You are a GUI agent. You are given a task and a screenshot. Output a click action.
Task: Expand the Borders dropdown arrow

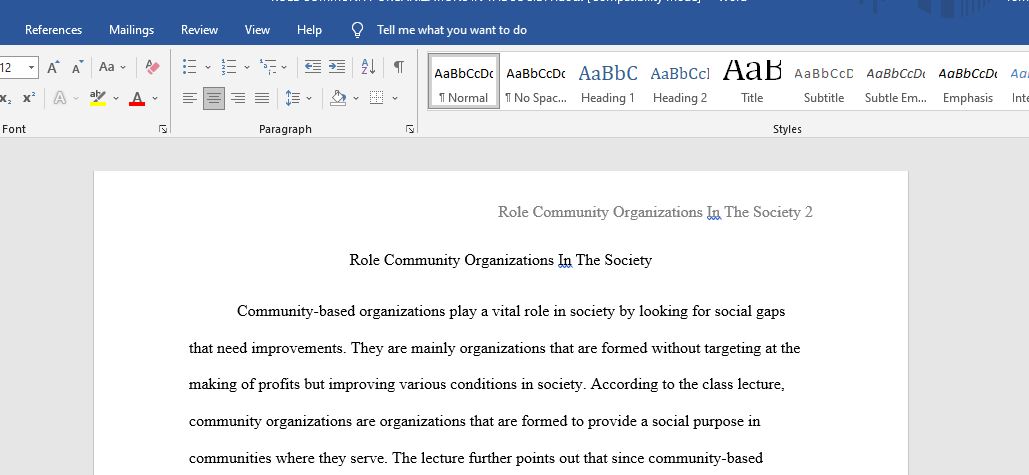[395, 98]
